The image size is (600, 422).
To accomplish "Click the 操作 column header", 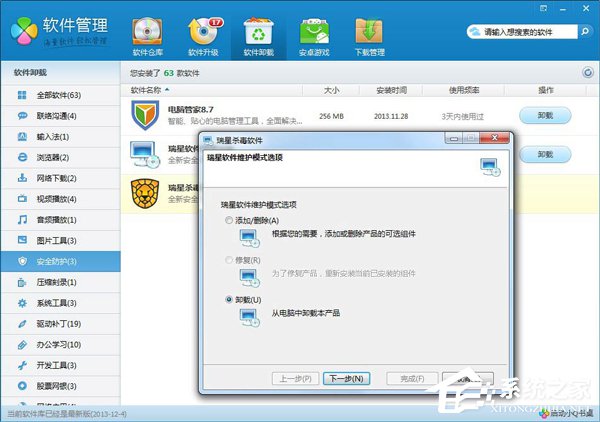I will (x=545, y=90).
